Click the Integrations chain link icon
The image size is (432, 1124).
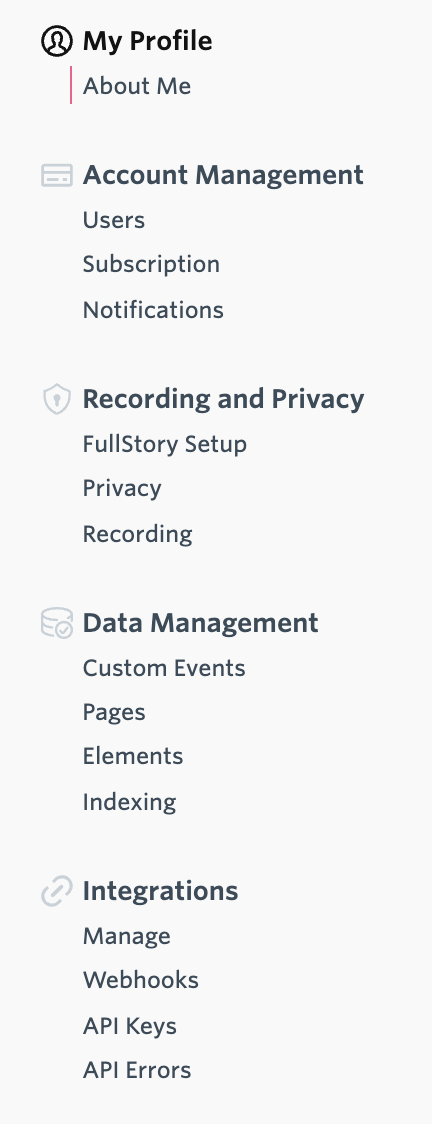(57, 891)
